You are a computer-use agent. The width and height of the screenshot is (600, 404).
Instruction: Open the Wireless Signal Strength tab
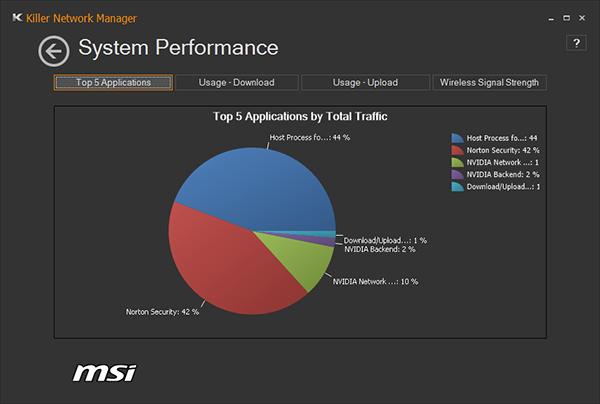click(x=489, y=82)
